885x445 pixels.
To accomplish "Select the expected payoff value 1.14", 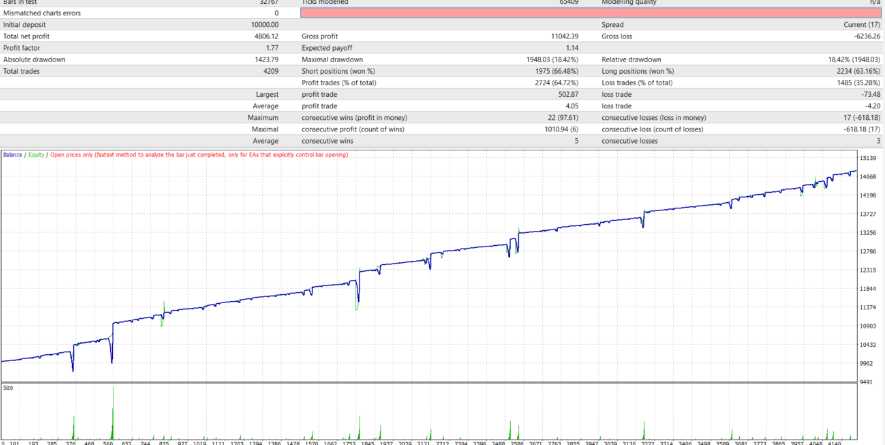I will click(x=571, y=48).
